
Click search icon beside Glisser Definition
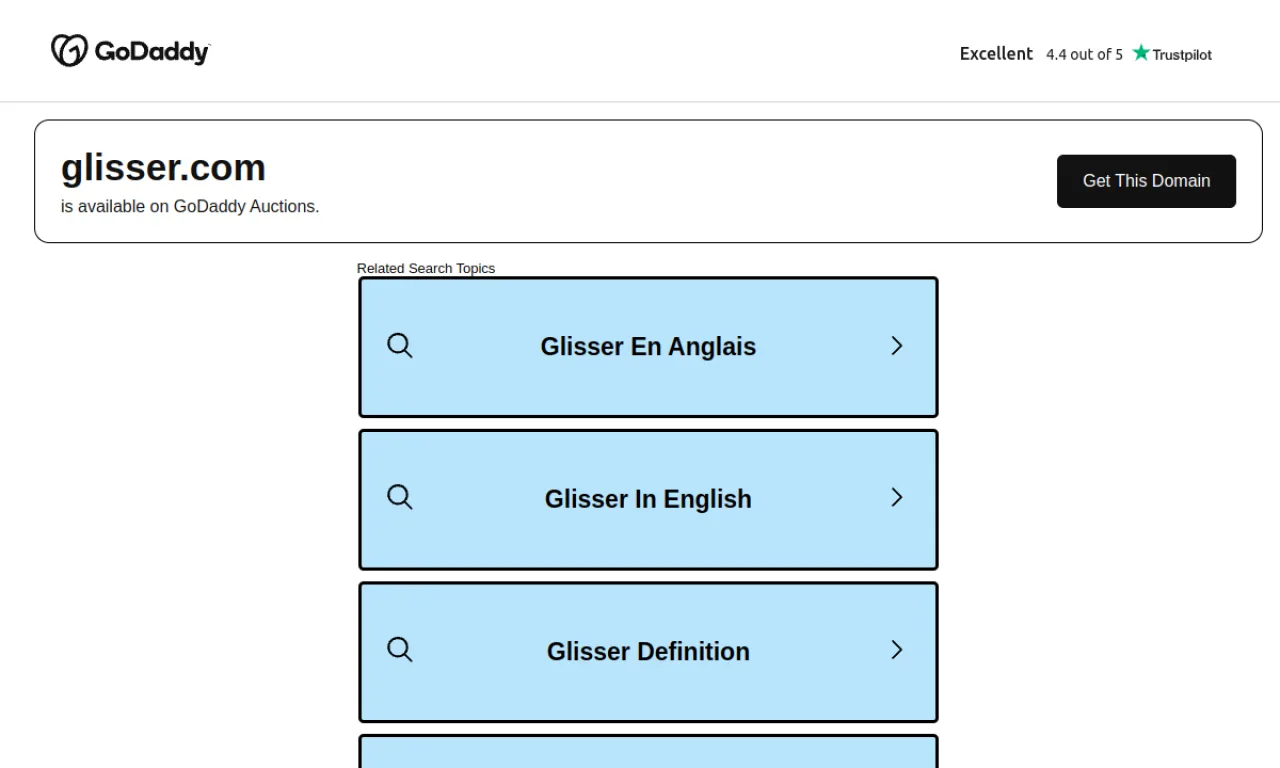tap(400, 650)
